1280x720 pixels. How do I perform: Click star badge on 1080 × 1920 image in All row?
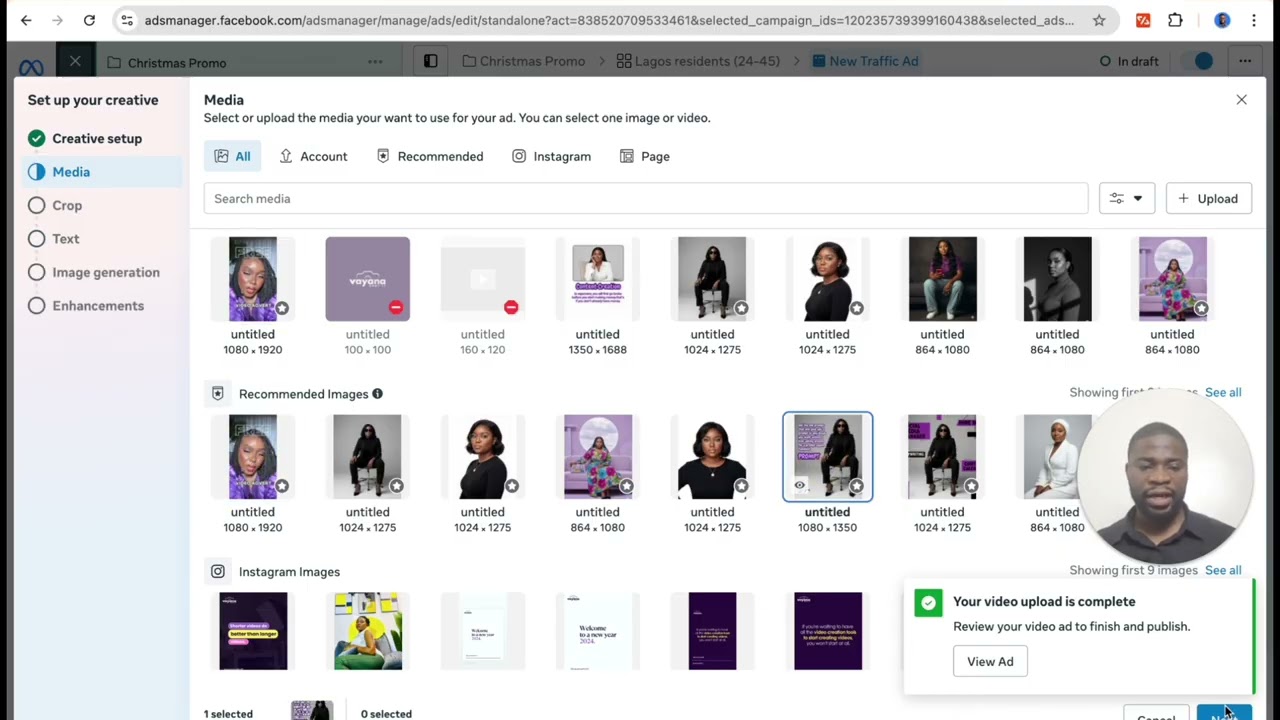click(x=282, y=308)
